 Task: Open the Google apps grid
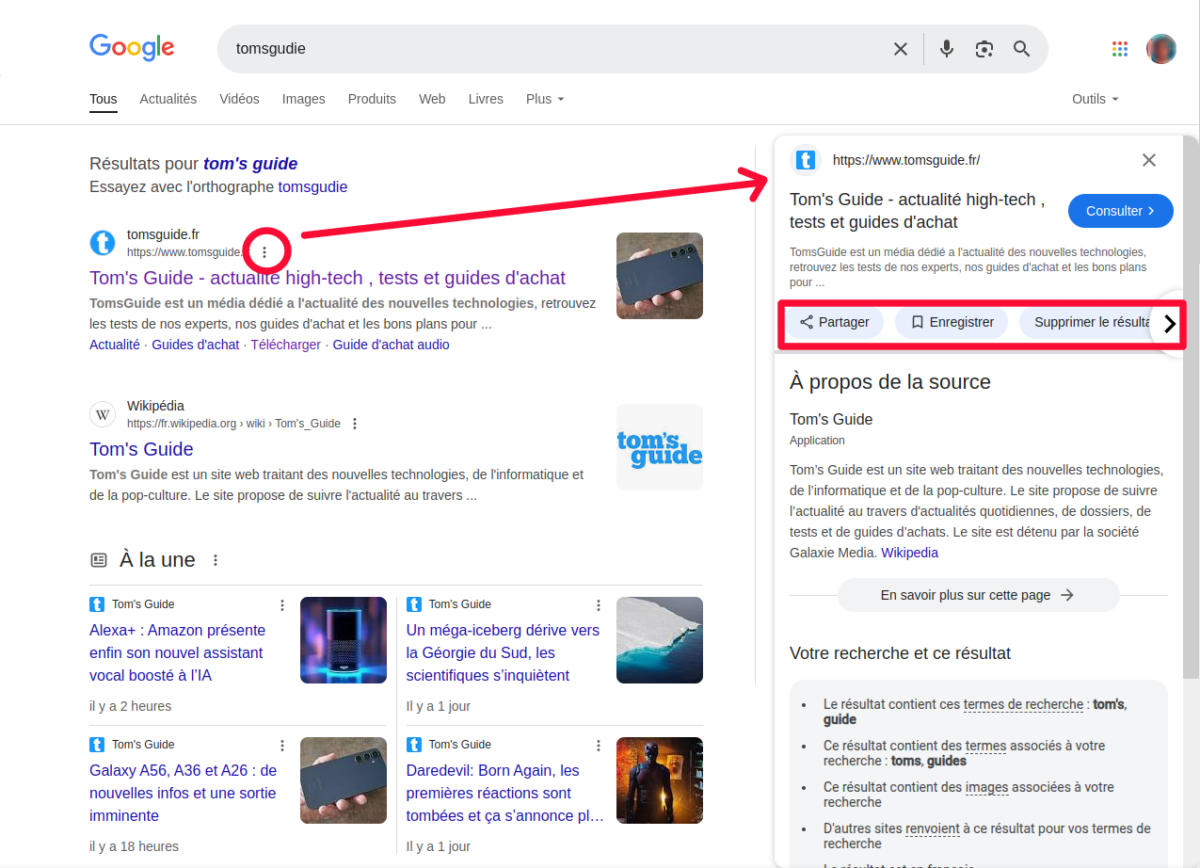1120,49
